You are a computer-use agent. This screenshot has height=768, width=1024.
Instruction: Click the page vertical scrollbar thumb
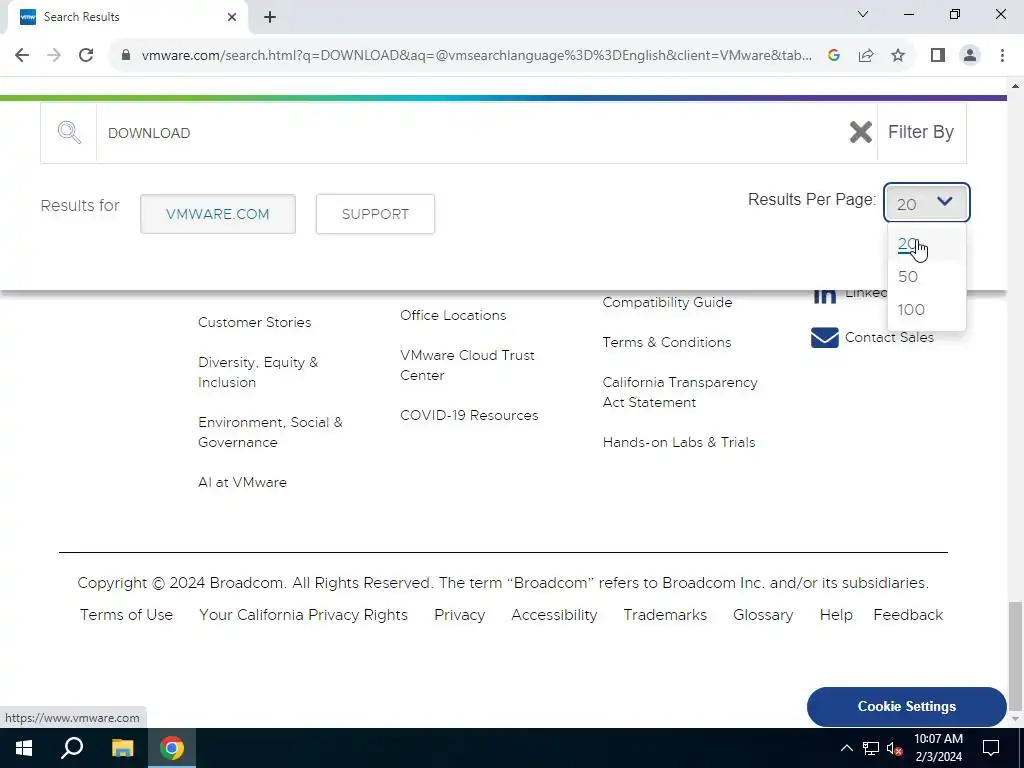coord(1015,654)
